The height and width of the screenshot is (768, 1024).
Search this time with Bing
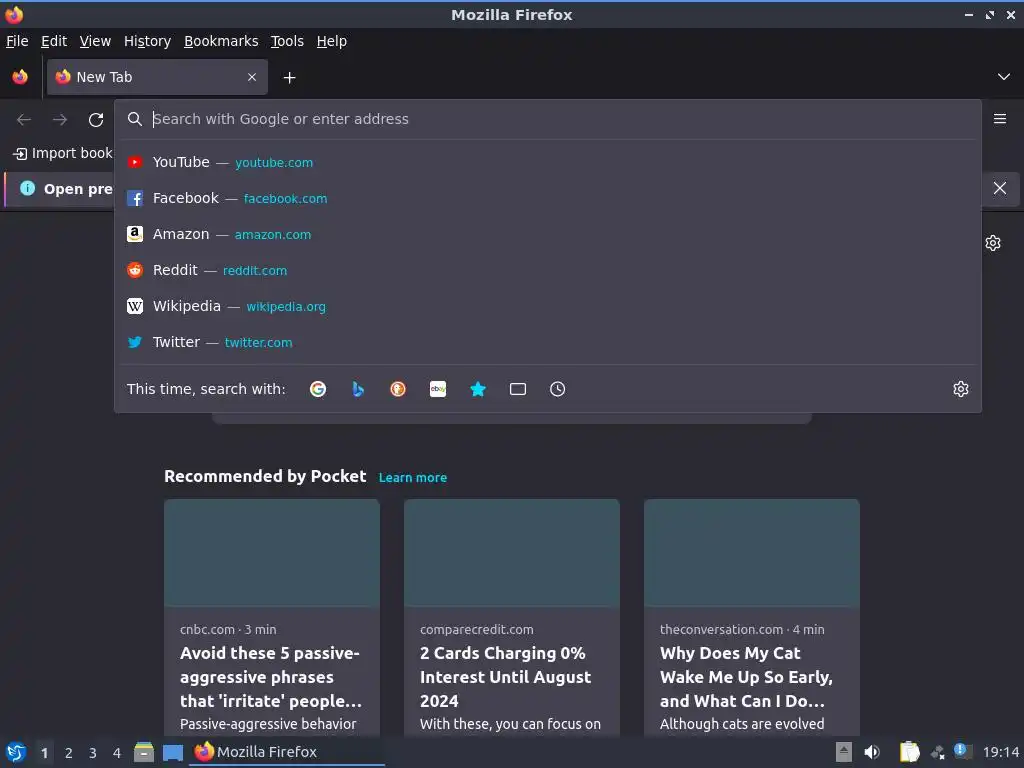tap(358, 389)
